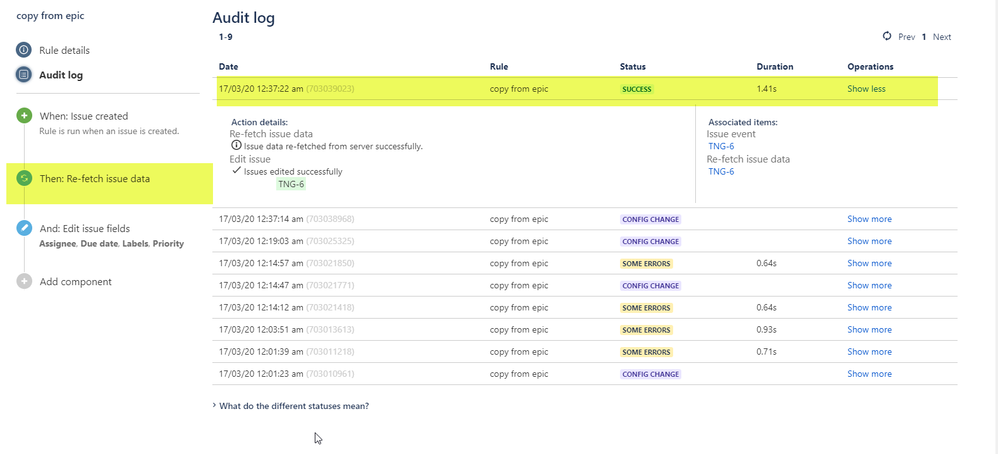
Task: Show more for the 12:14:47 am entry
Action: 869,285
